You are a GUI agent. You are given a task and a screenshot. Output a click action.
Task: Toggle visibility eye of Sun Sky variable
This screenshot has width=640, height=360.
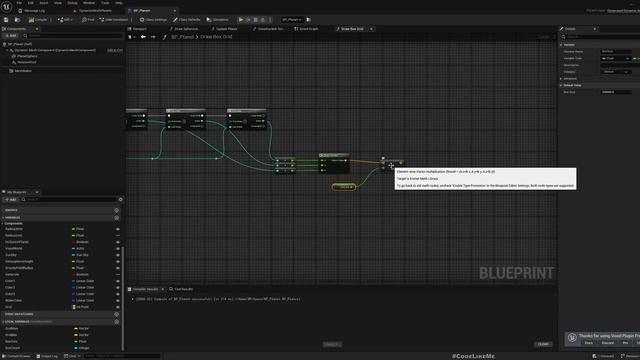[118, 255]
